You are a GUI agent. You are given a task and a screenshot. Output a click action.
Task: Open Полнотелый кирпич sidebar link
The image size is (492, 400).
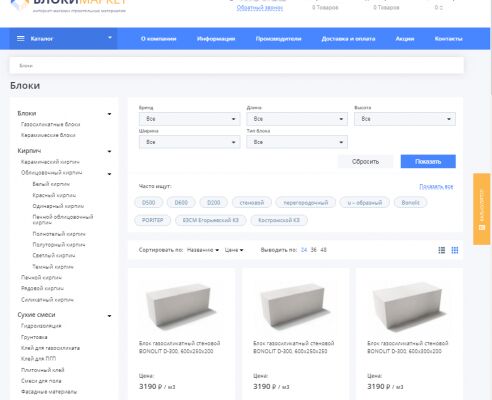click(59, 234)
